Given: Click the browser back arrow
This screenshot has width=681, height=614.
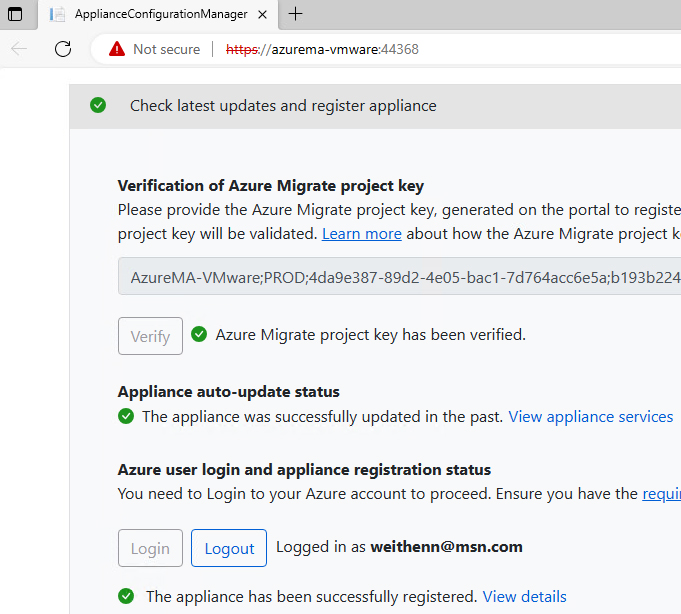Looking at the screenshot, I should 20,49.
